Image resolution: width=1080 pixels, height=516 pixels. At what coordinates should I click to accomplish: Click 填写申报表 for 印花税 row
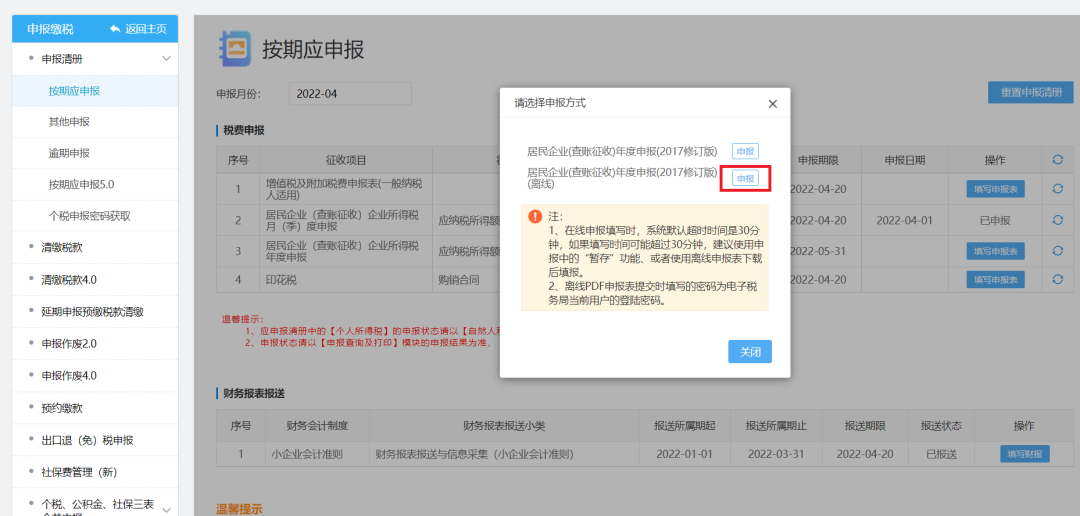pos(995,279)
